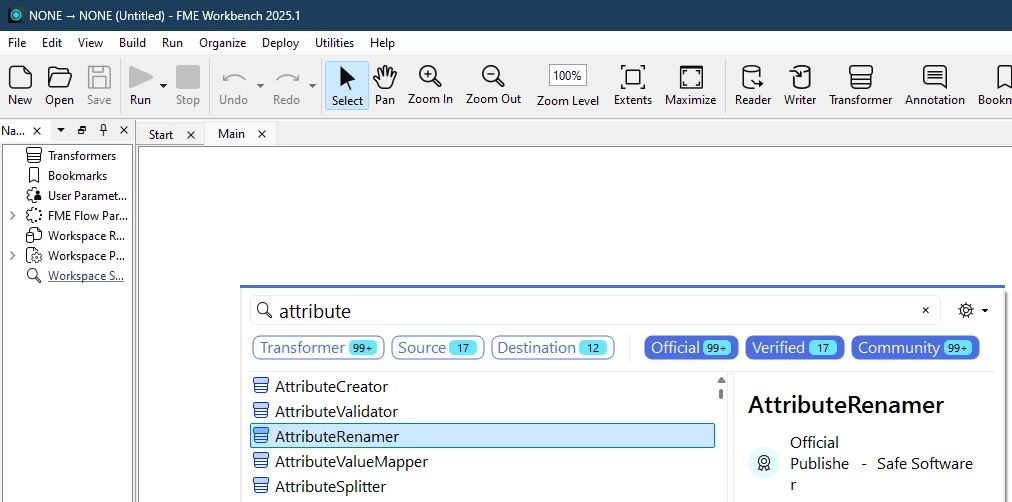Open the Build menu
Viewport: 1012px width, 502px height.
click(x=132, y=43)
